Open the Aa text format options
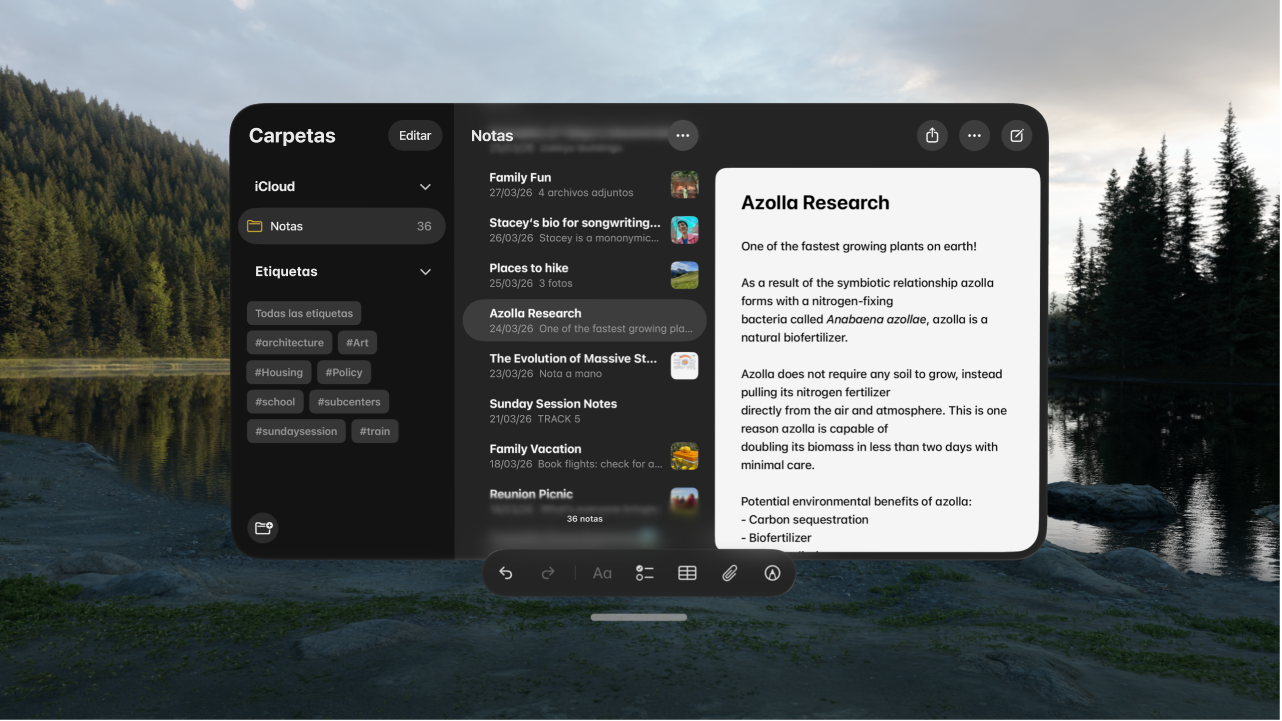The image size is (1282, 721). 602,574
